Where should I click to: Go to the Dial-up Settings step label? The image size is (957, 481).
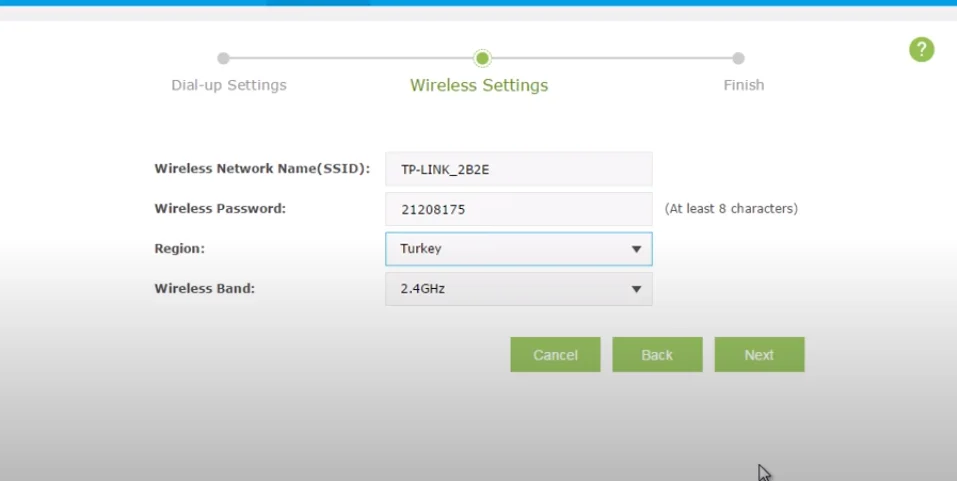tap(229, 85)
